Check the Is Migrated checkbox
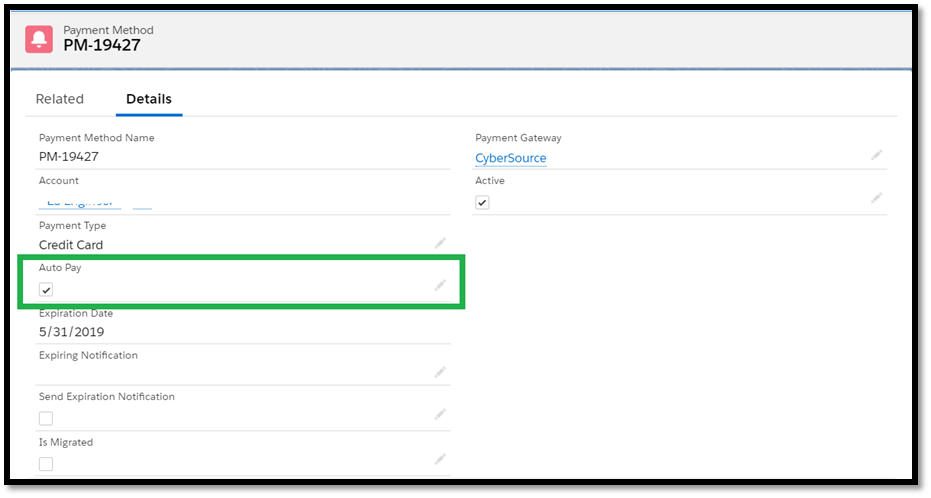 point(46,464)
